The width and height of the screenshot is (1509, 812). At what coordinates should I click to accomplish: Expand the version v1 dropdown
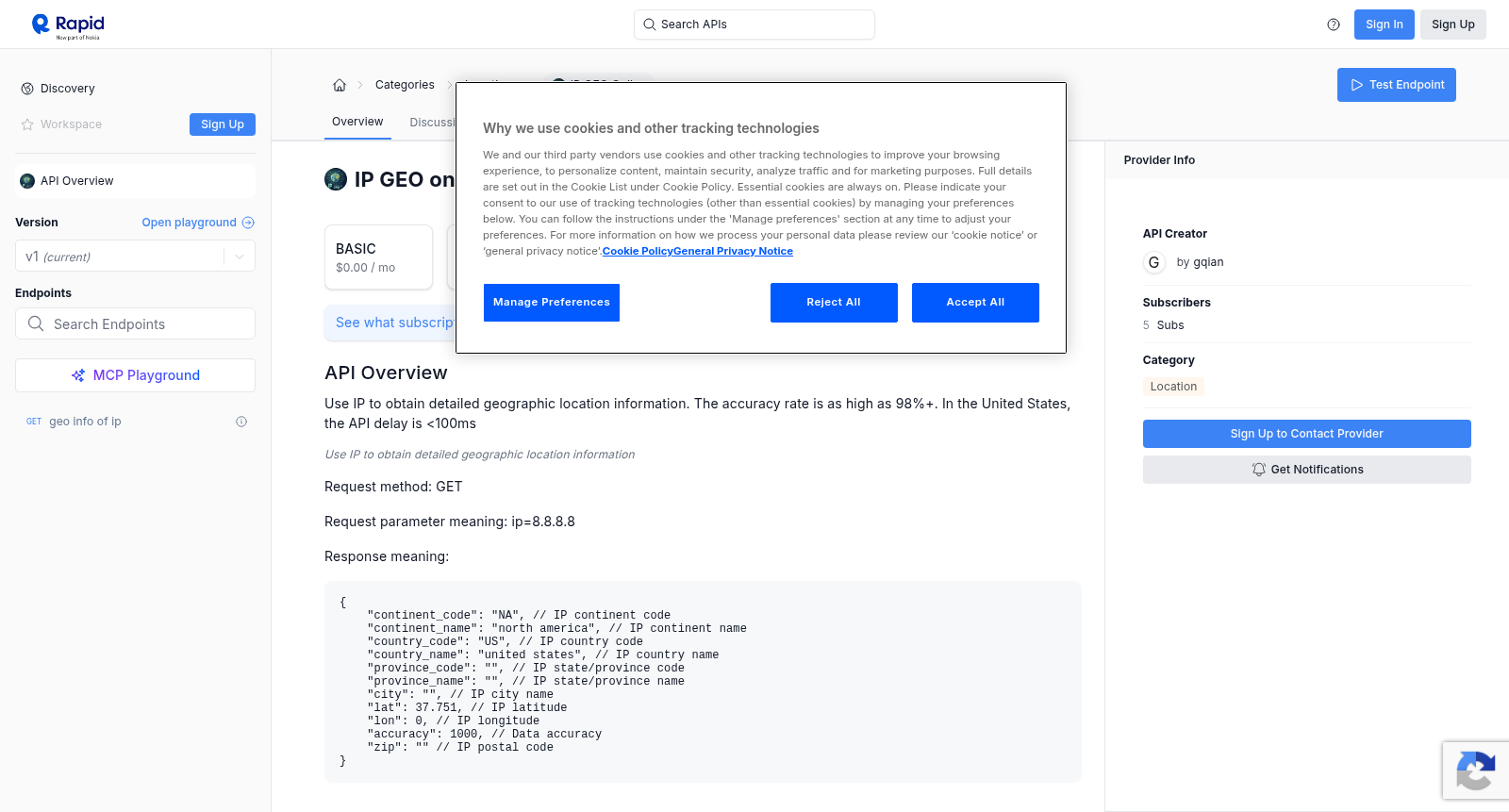(135, 257)
